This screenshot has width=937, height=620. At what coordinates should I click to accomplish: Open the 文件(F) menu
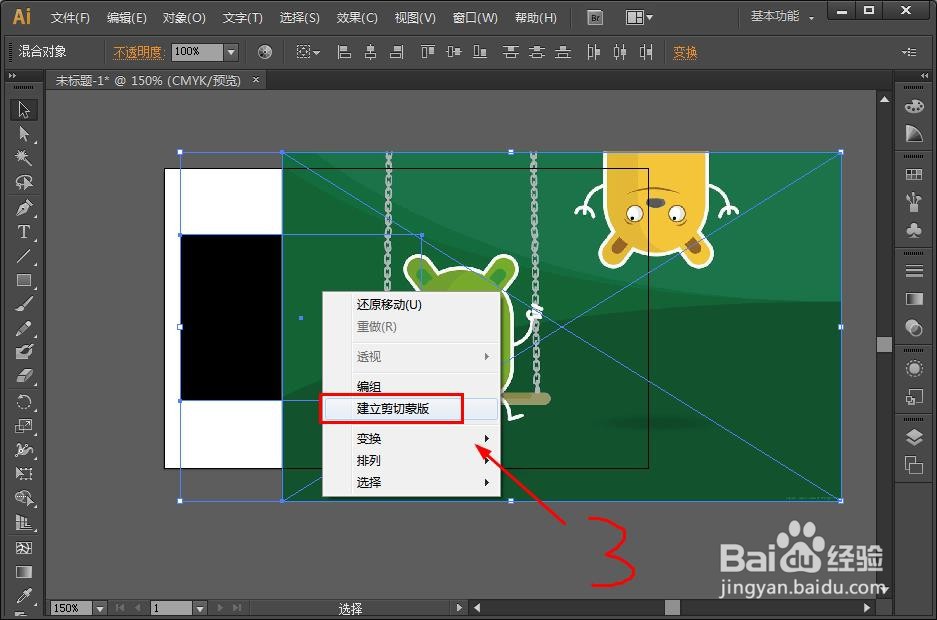point(71,18)
